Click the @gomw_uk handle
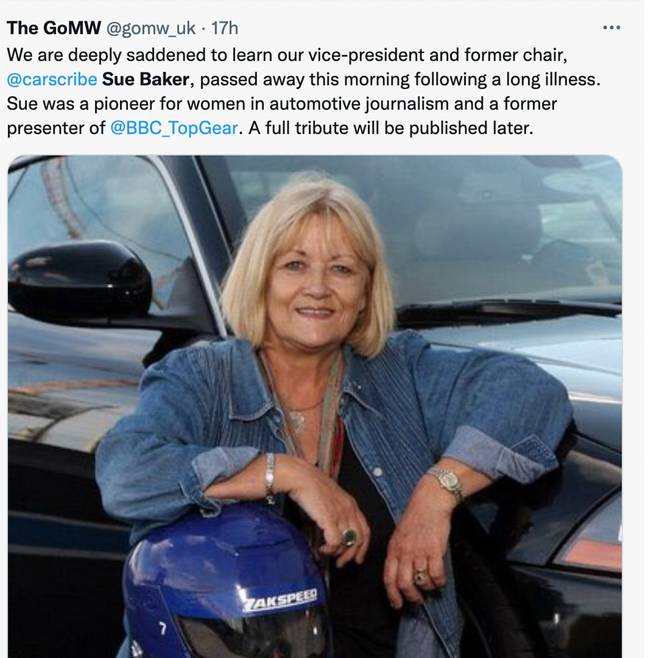 point(151,29)
